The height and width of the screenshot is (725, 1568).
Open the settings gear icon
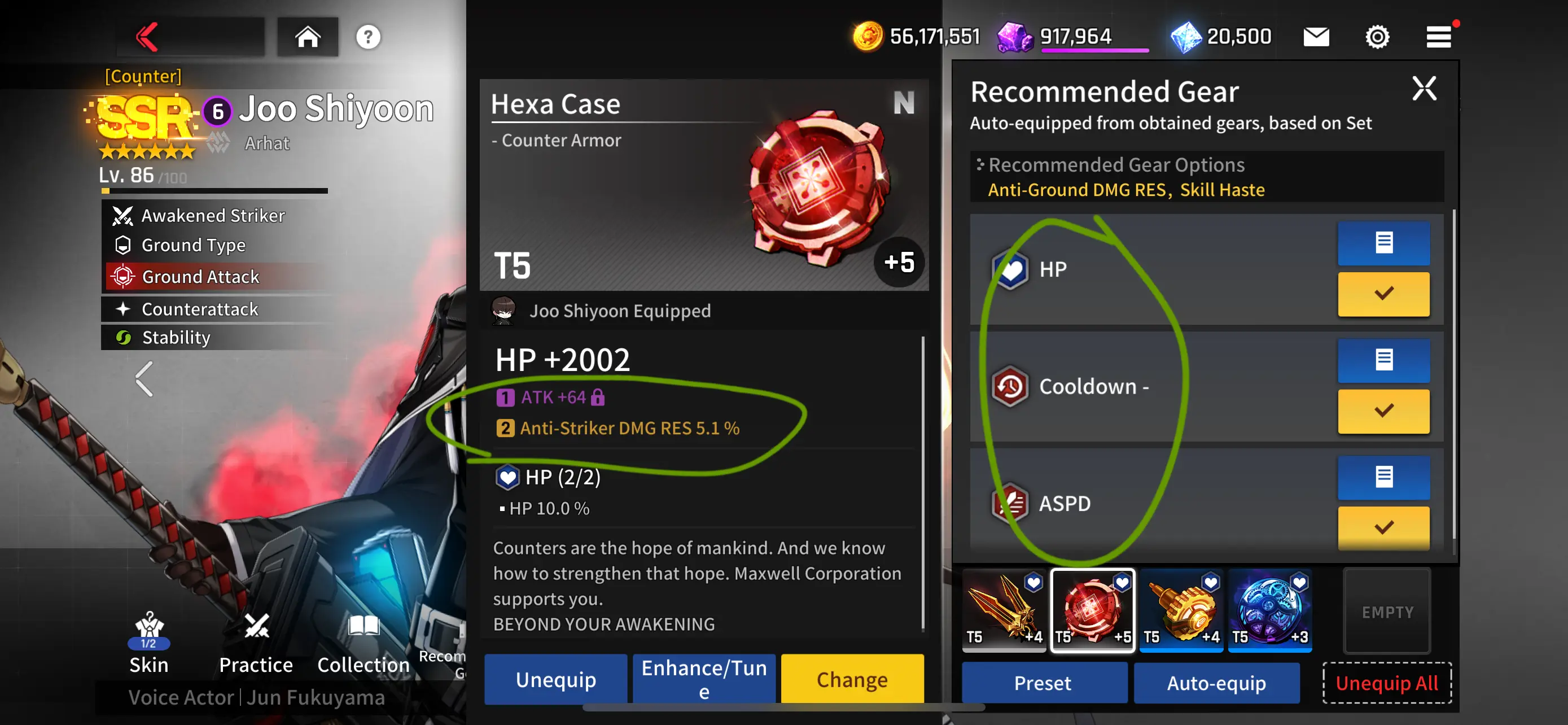[1377, 37]
